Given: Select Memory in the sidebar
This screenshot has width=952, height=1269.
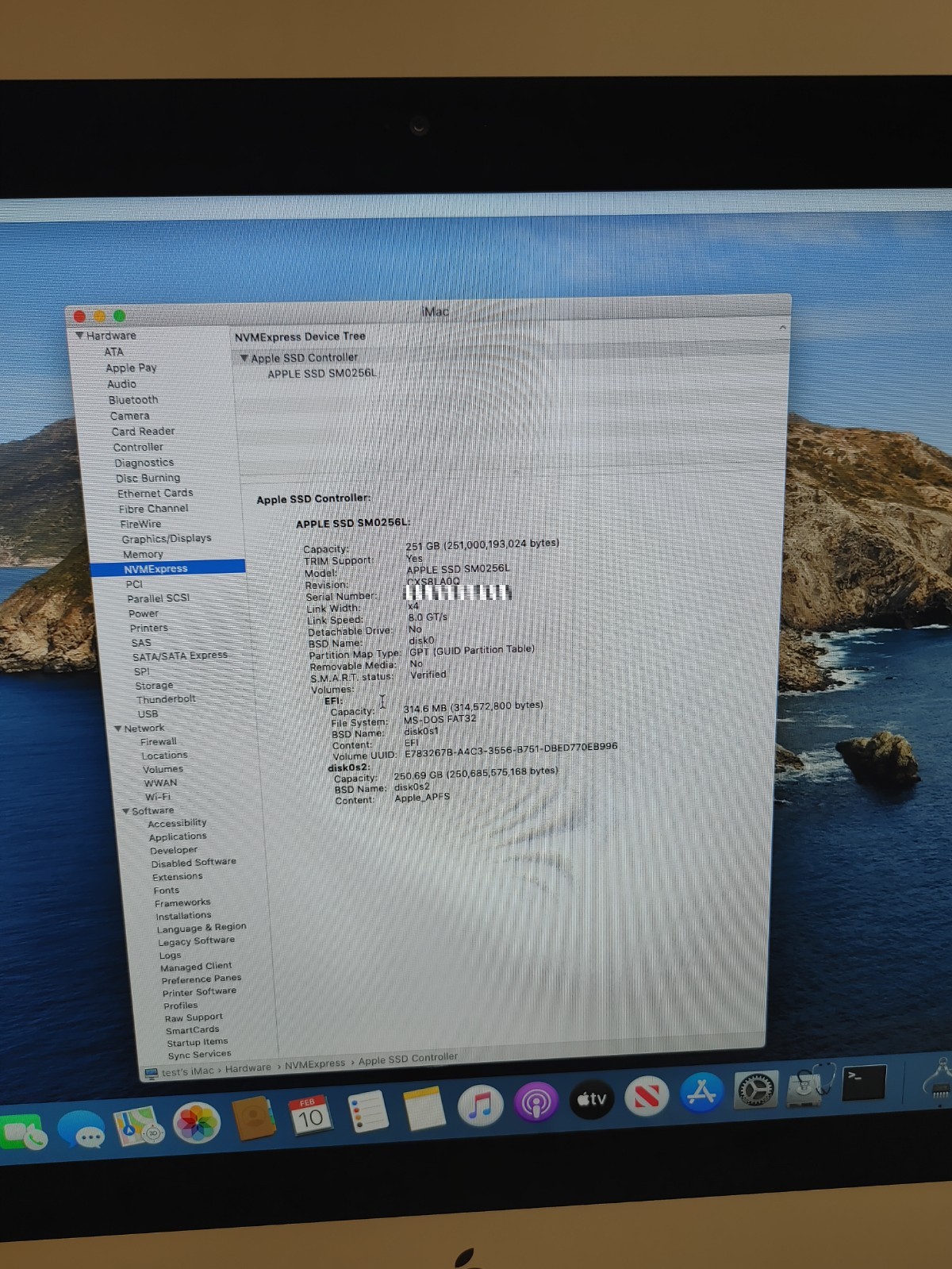Looking at the screenshot, I should pyautogui.click(x=143, y=554).
